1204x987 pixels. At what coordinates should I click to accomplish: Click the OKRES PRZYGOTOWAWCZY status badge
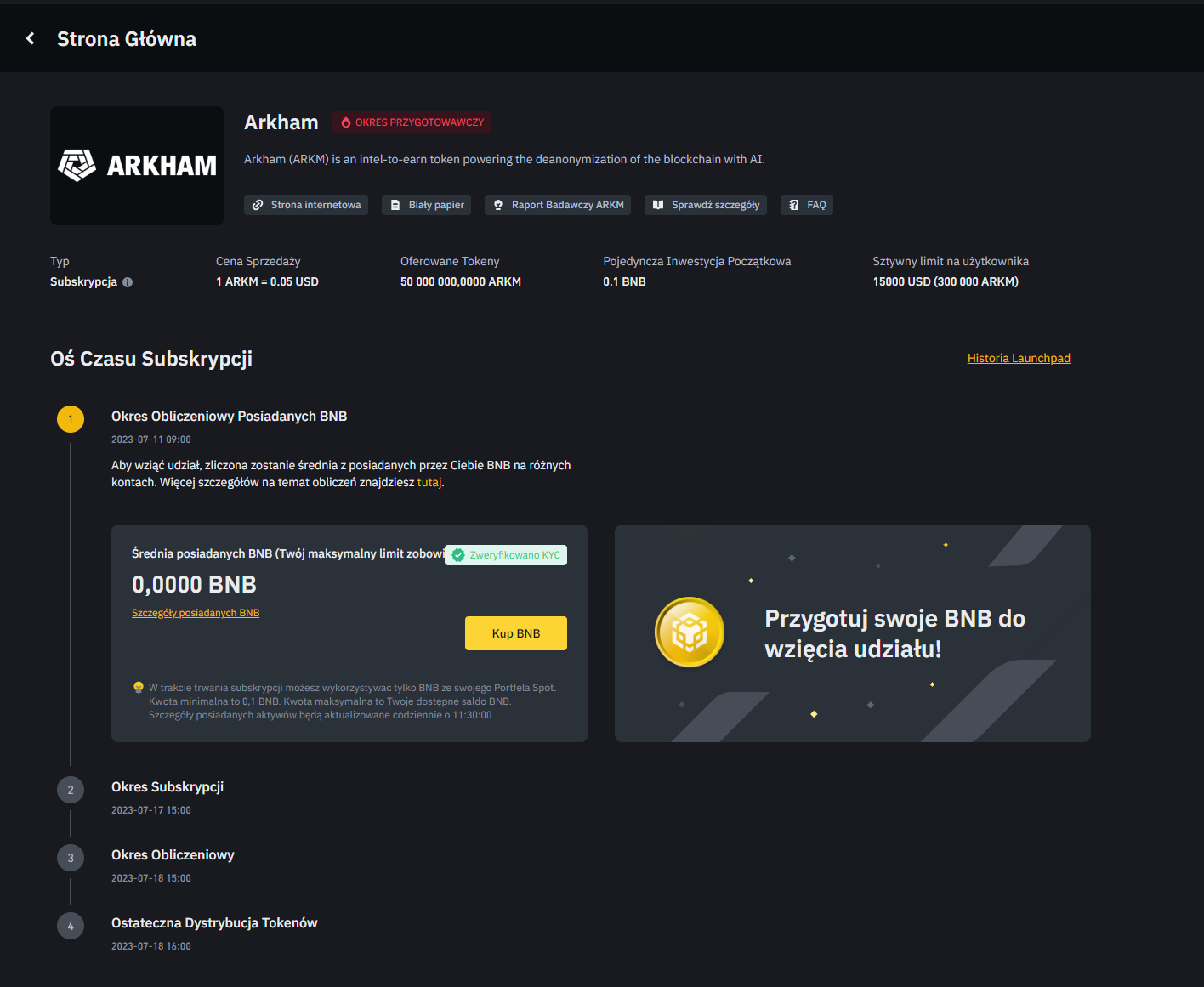[x=412, y=122]
